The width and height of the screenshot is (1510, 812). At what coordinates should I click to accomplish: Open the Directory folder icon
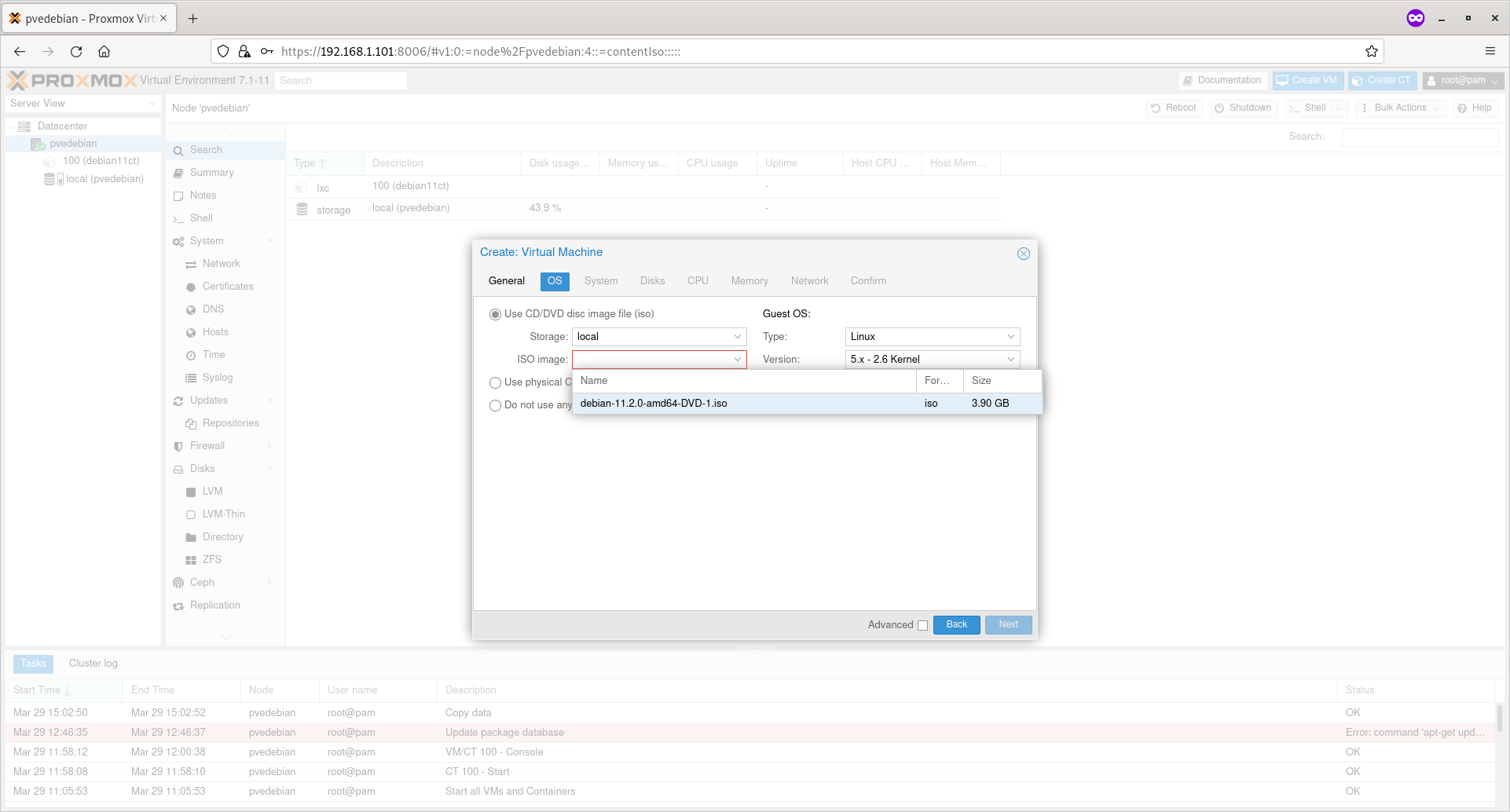tap(191, 538)
